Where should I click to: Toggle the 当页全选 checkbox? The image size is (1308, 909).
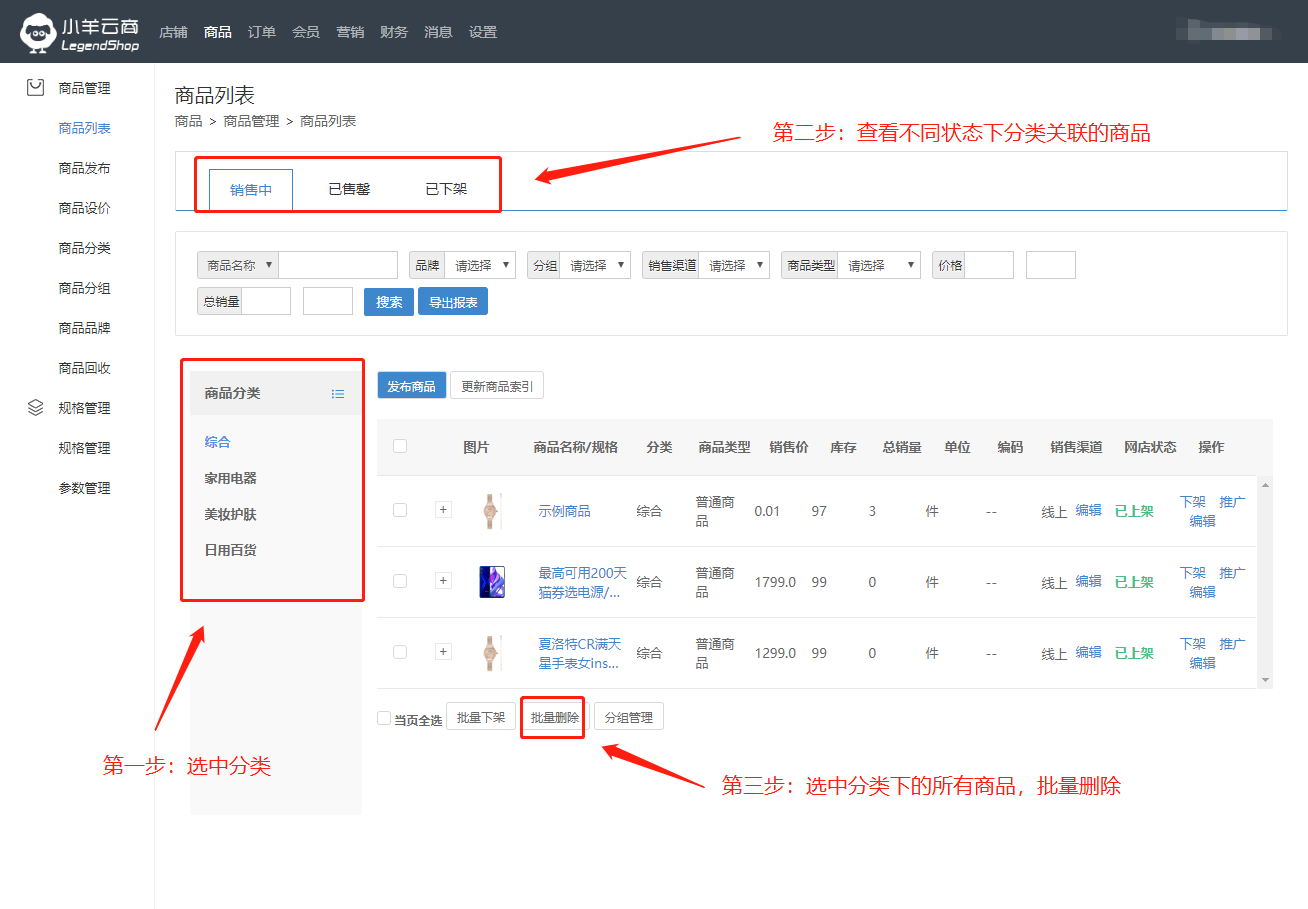pos(384,718)
